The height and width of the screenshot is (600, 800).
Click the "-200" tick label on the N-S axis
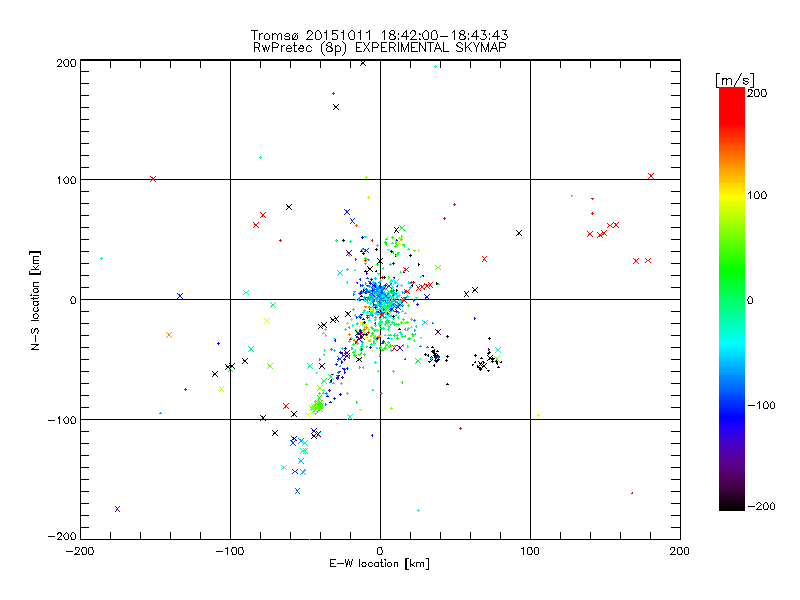click(x=62, y=536)
